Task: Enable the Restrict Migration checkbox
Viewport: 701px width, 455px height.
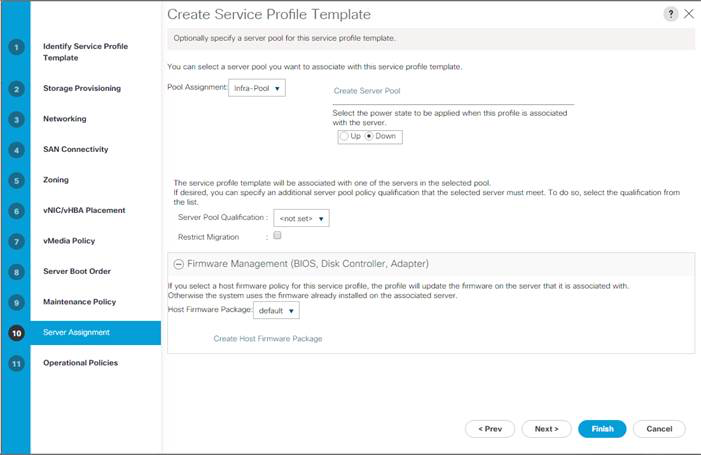Action: [277, 236]
